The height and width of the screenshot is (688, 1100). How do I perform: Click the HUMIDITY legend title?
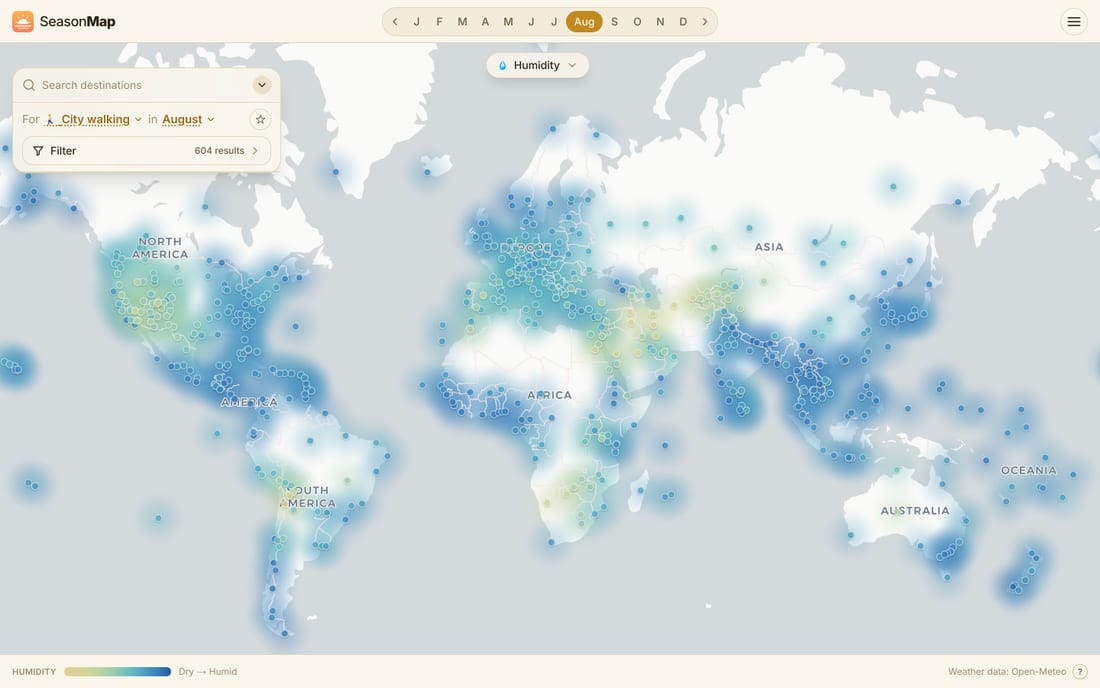tap(34, 672)
